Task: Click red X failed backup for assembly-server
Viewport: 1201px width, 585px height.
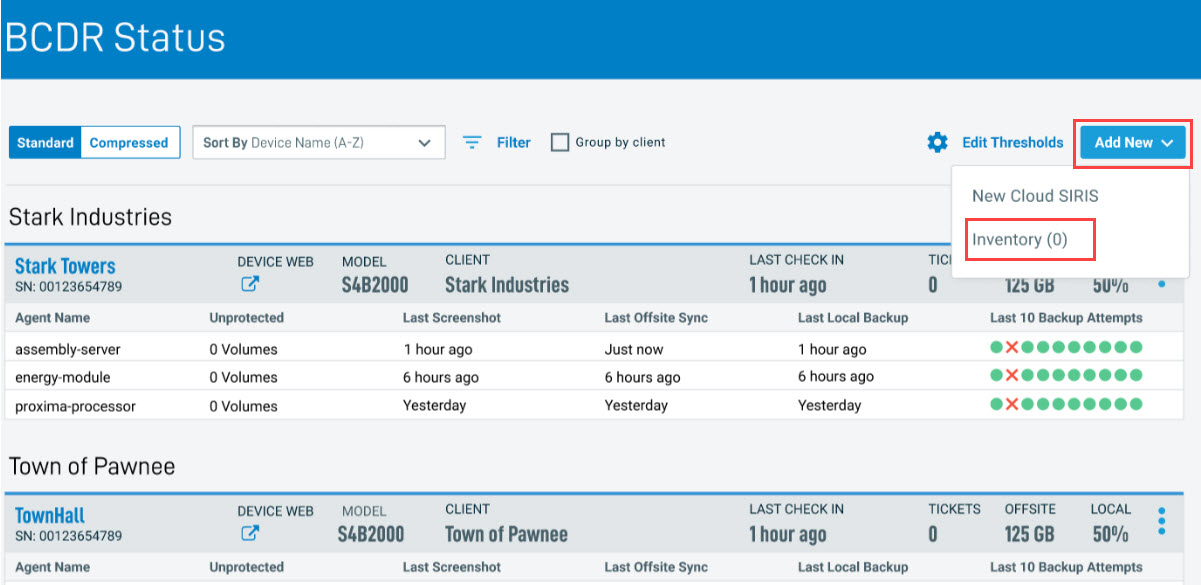Action: click(x=1011, y=347)
